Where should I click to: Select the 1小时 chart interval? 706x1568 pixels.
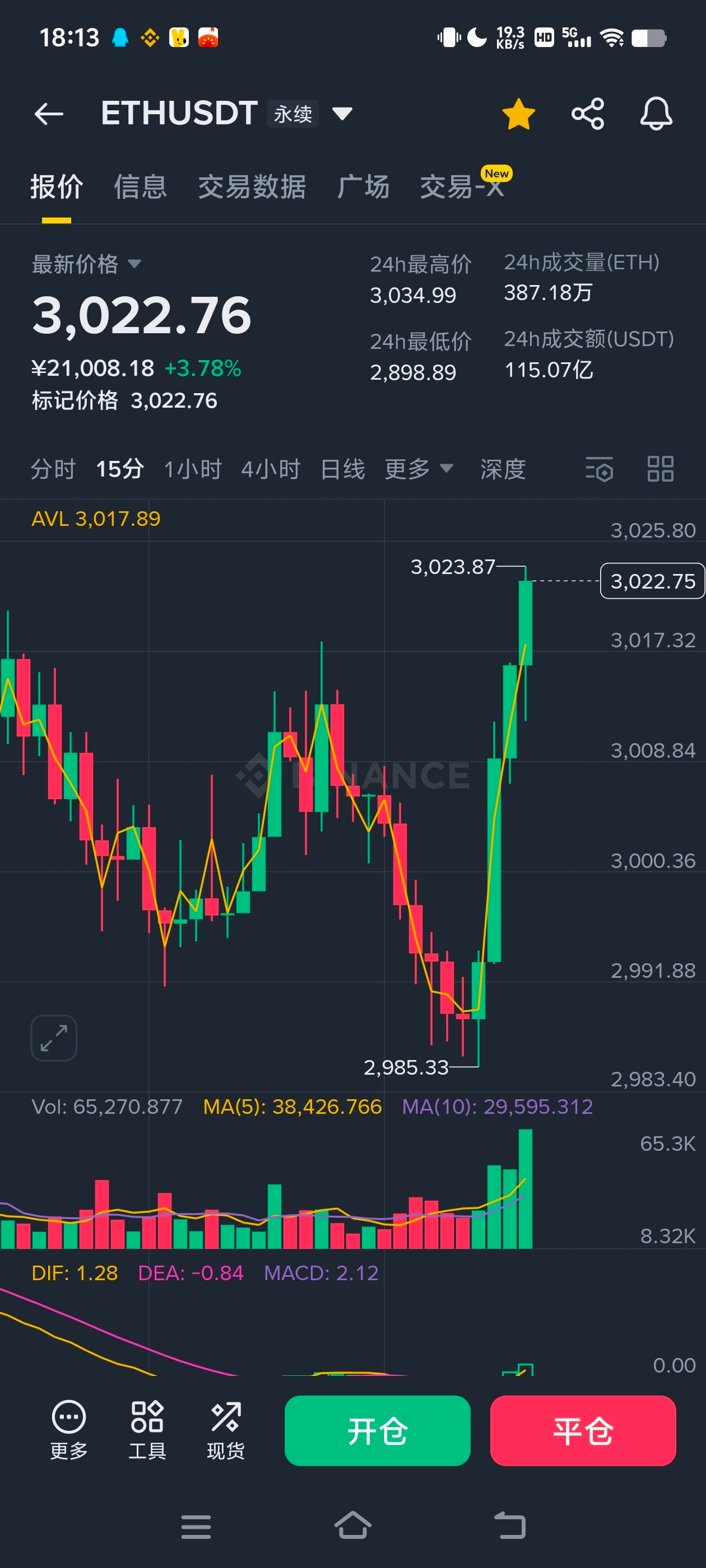click(x=193, y=469)
